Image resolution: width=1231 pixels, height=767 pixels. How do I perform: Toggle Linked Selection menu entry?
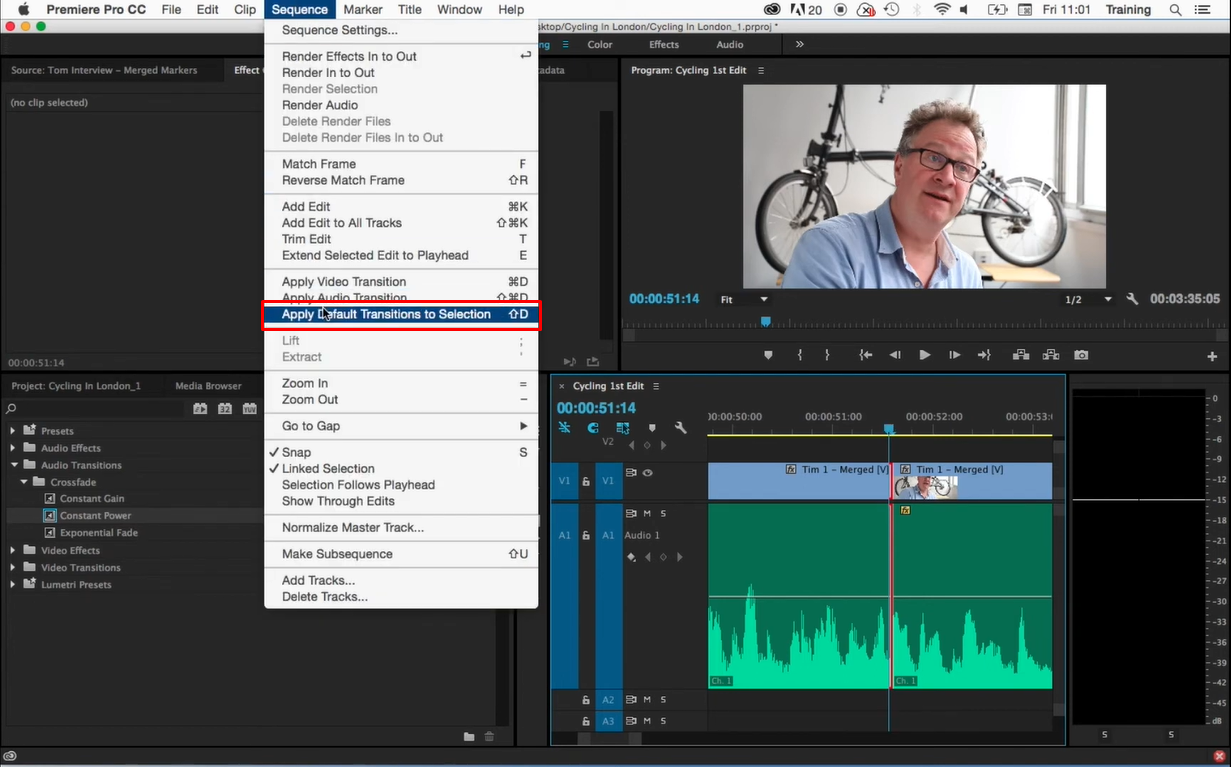(x=401, y=468)
